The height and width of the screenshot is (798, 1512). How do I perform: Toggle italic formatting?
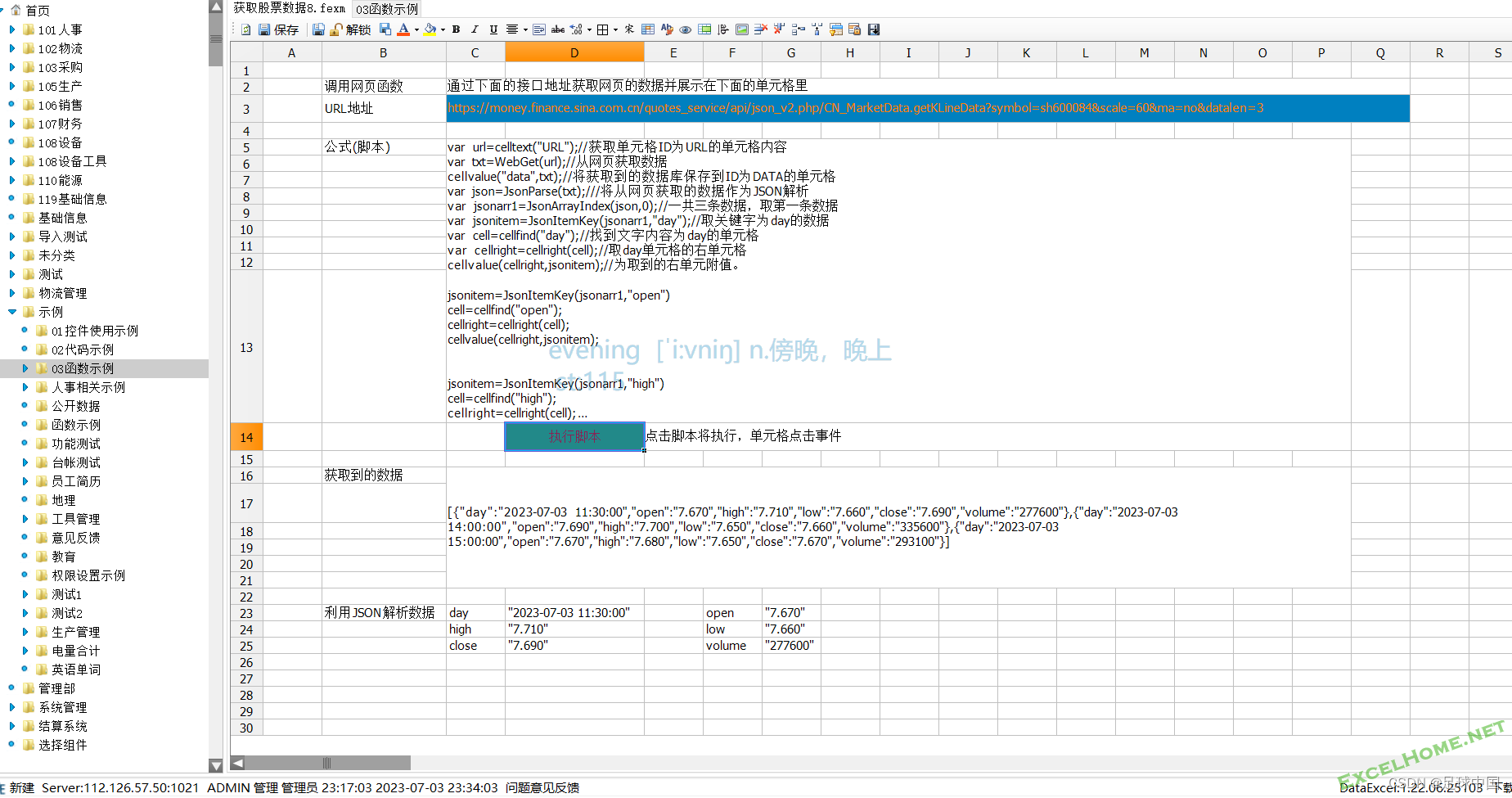[x=475, y=29]
